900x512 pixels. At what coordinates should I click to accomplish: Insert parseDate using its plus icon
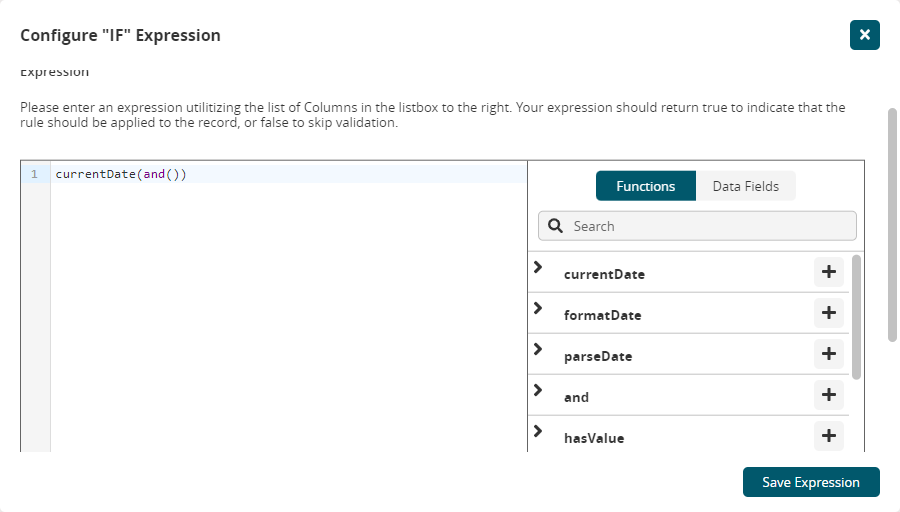coord(828,354)
